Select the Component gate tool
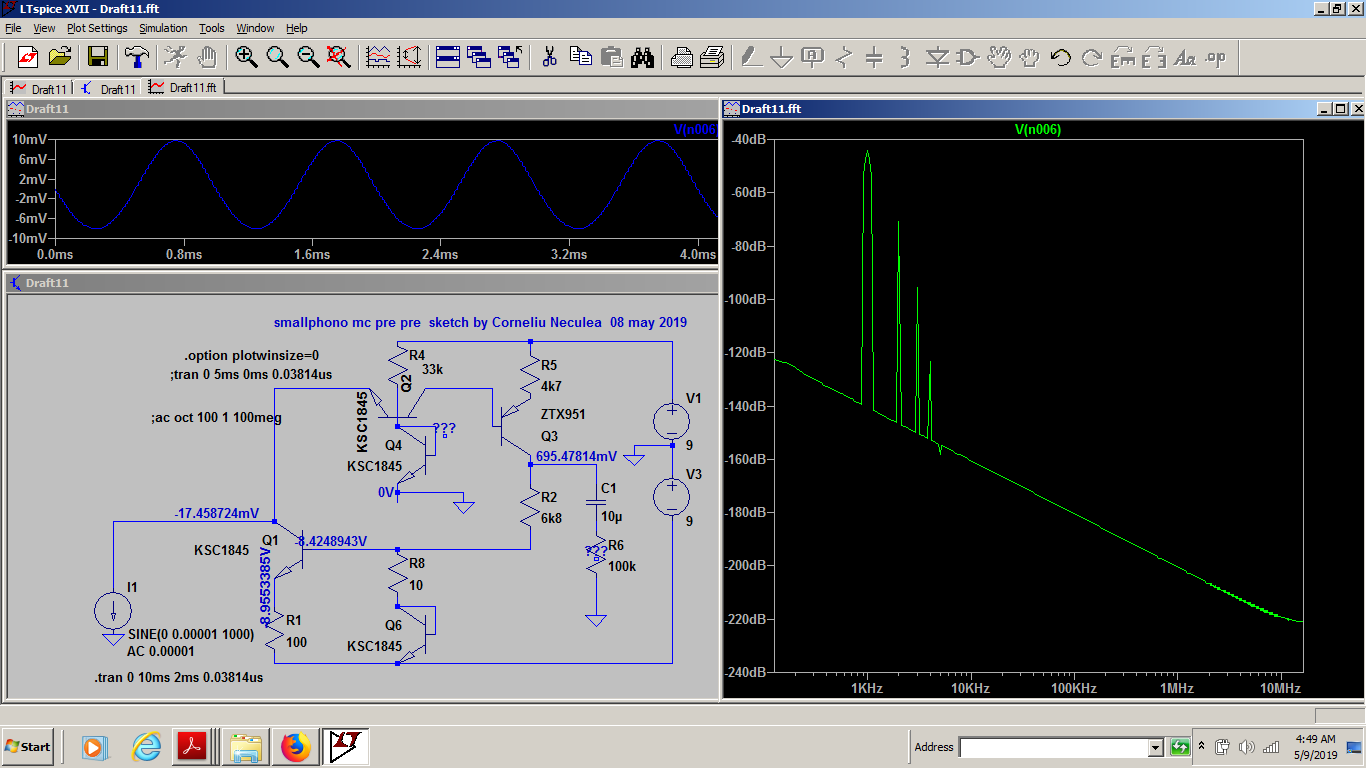The image size is (1366, 768). click(967, 56)
